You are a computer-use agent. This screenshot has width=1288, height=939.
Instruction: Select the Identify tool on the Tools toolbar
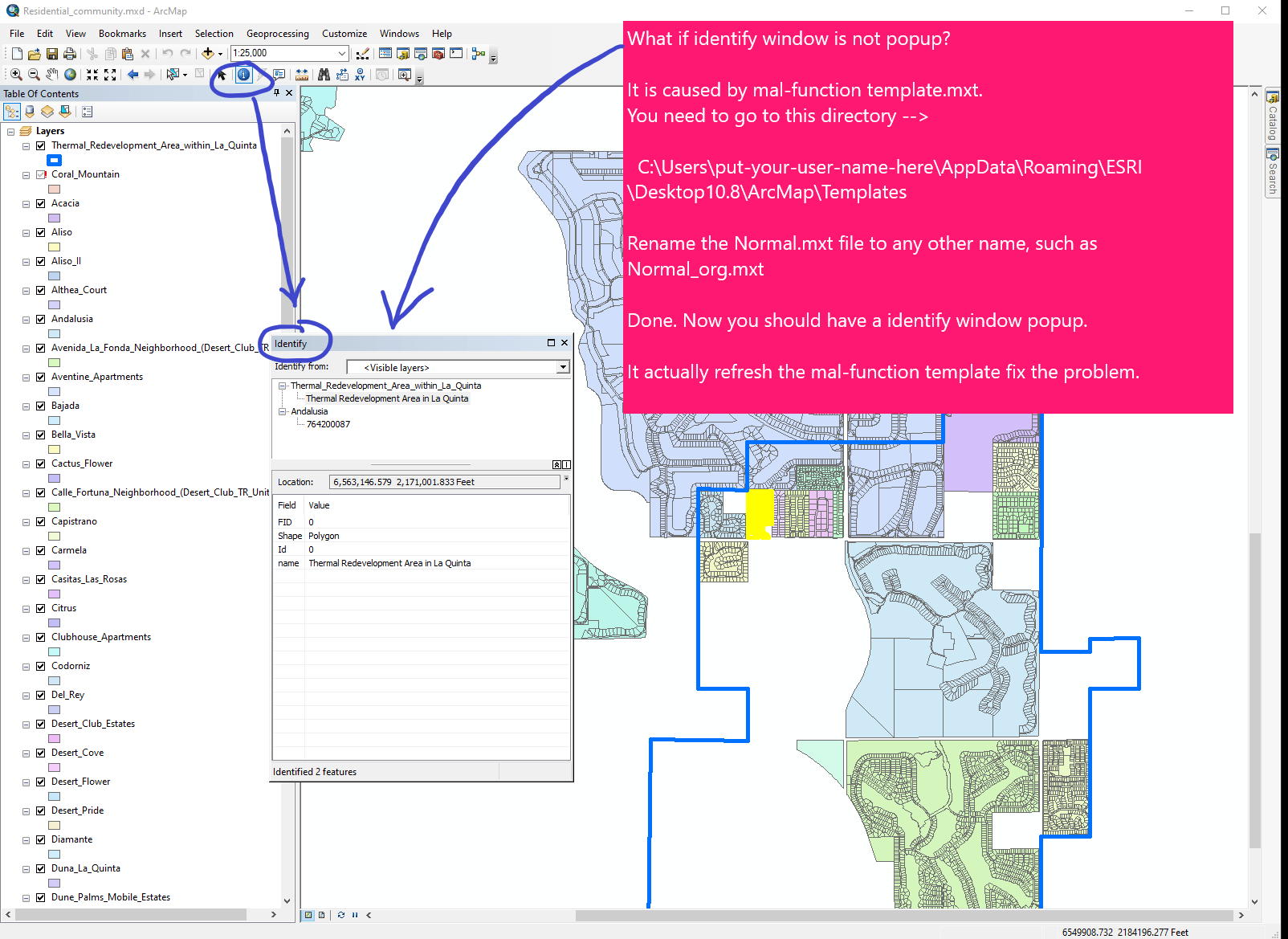[245, 75]
